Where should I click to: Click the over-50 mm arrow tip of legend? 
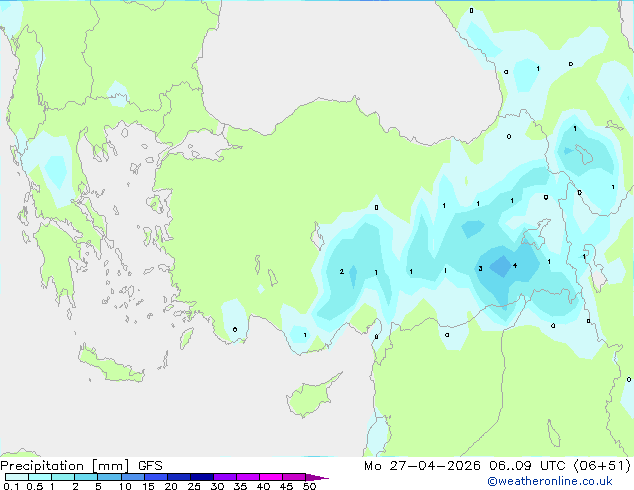click(x=317, y=477)
